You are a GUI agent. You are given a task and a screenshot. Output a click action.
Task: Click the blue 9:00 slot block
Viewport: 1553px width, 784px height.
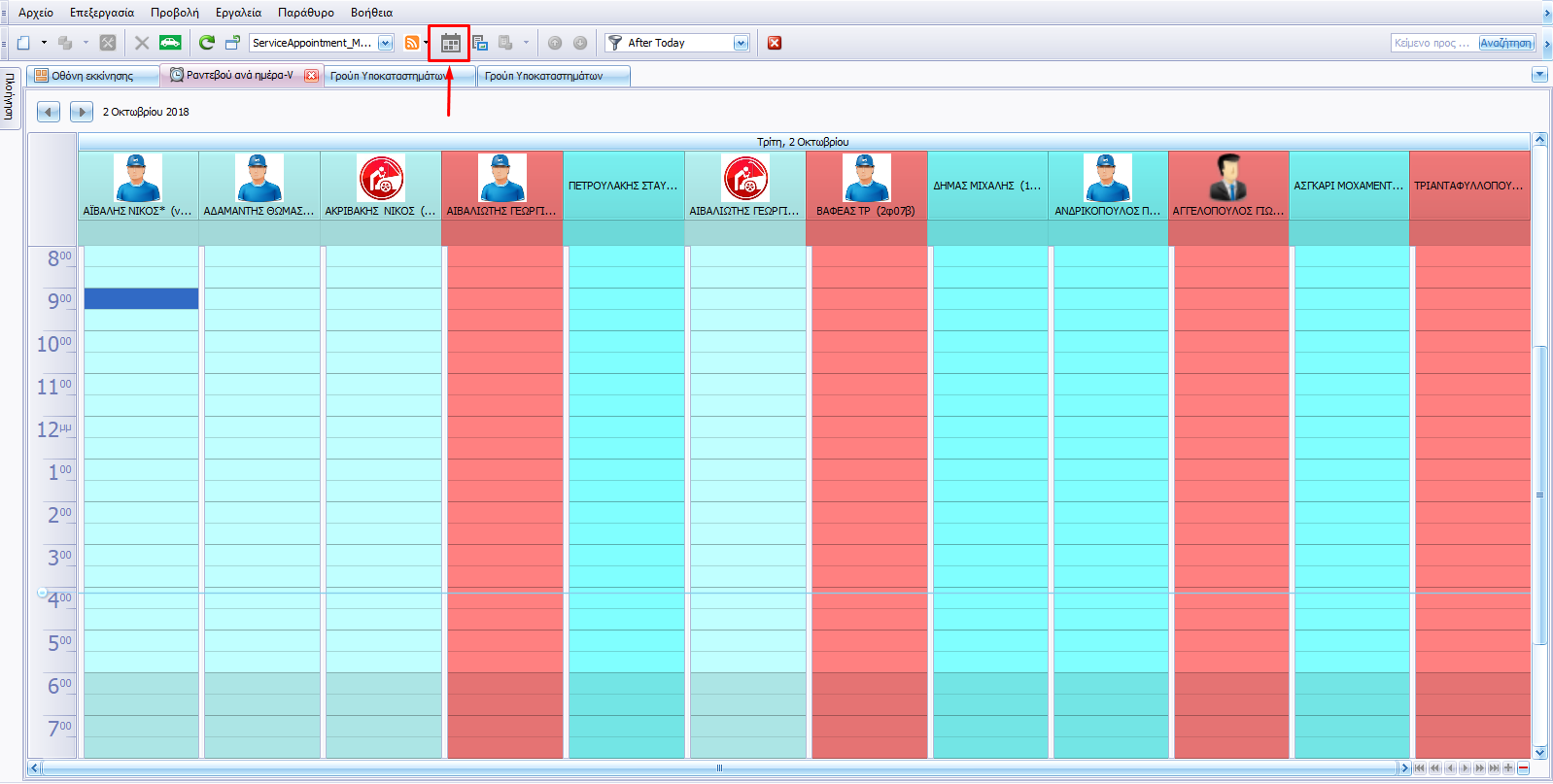[x=141, y=298]
